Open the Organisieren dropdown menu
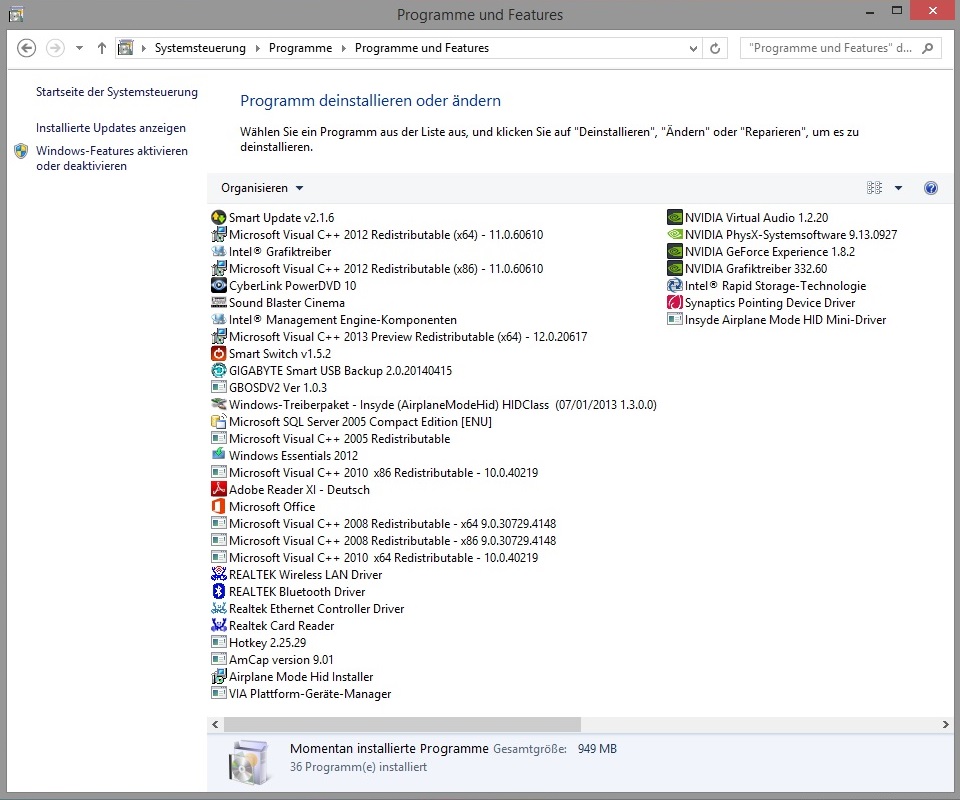The width and height of the screenshot is (960, 800). tap(262, 188)
